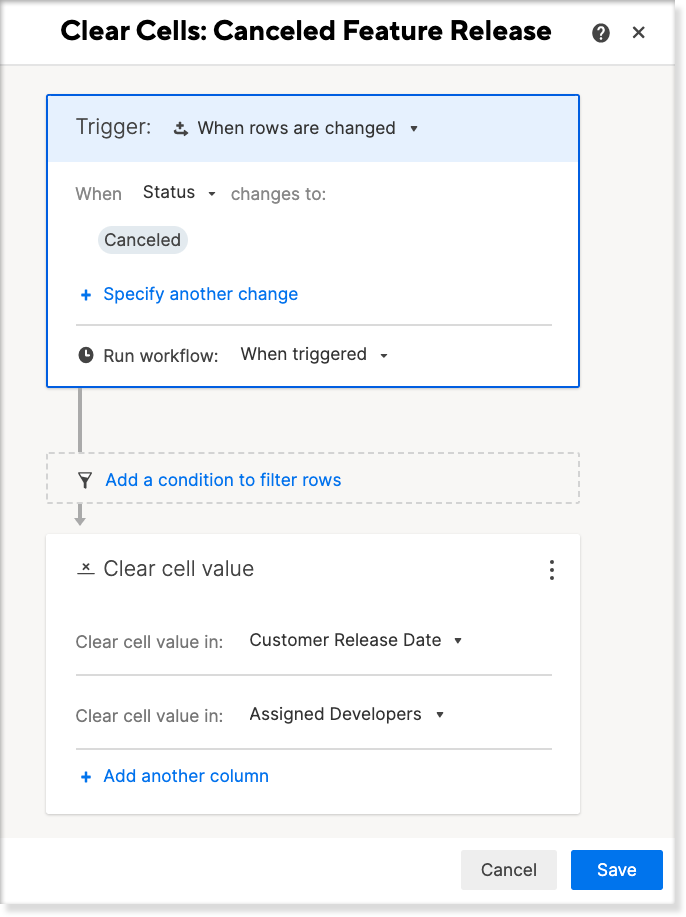The width and height of the screenshot is (686, 917).
Task: Click the trigger rows-changed icon
Action: (181, 128)
